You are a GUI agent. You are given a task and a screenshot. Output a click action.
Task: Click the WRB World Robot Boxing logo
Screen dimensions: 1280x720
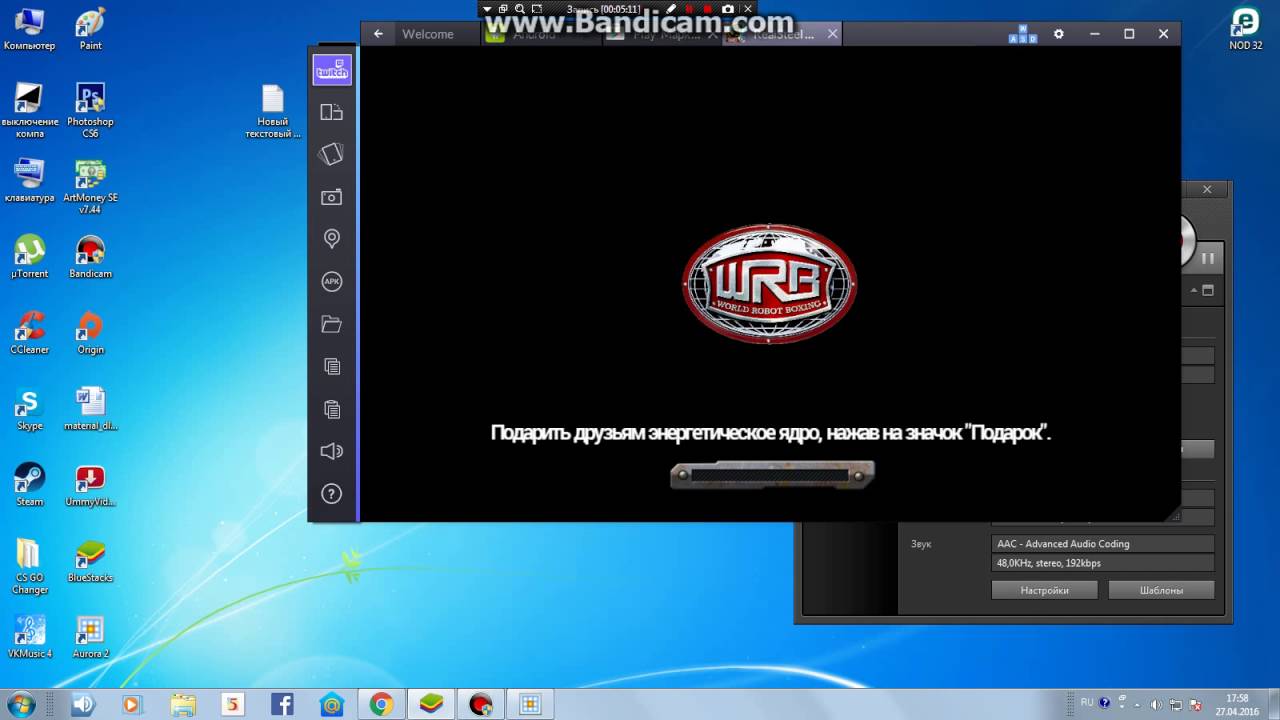click(x=769, y=284)
